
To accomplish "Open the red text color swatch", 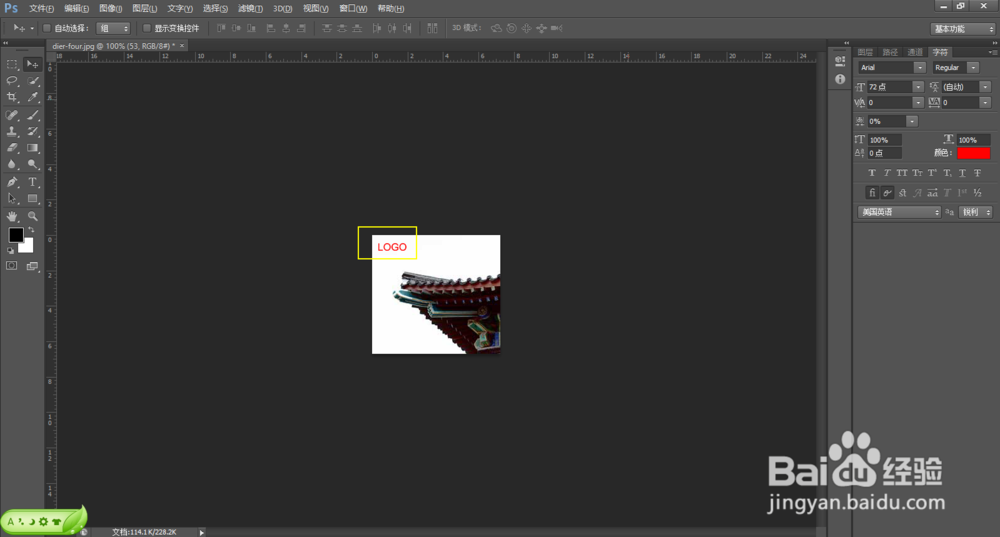I will 973,153.
